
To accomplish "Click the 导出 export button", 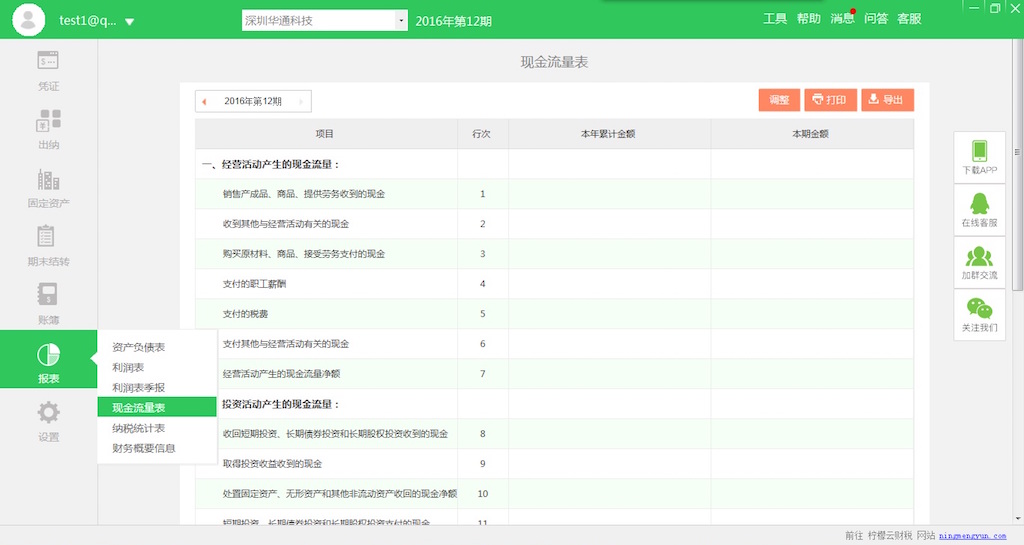I will click(886, 100).
